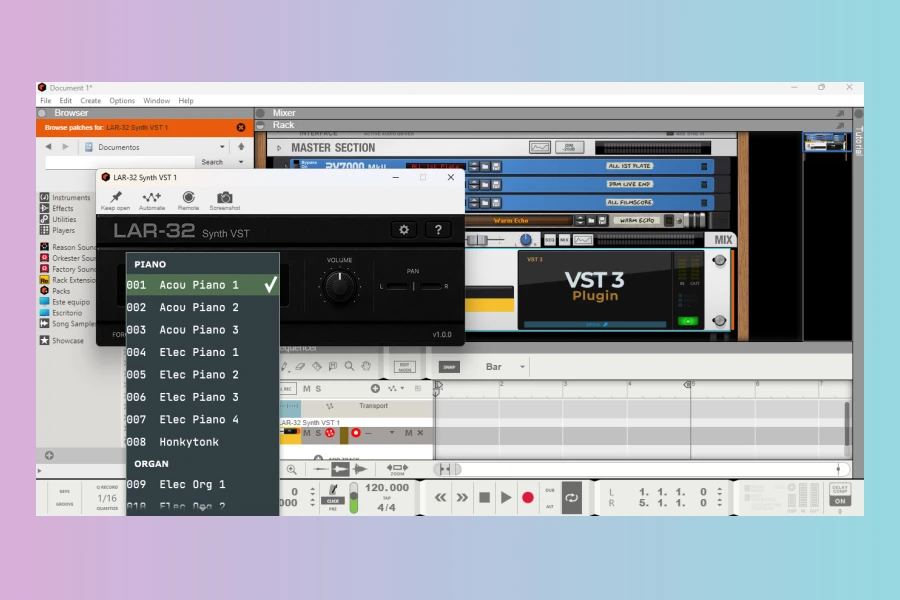900x600 pixels.
Task: Open the Search options dropdown arrow
Action: [x=241, y=162]
